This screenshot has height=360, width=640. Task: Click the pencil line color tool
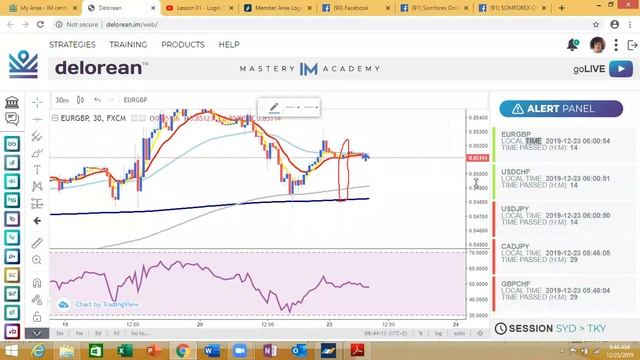coord(274,107)
